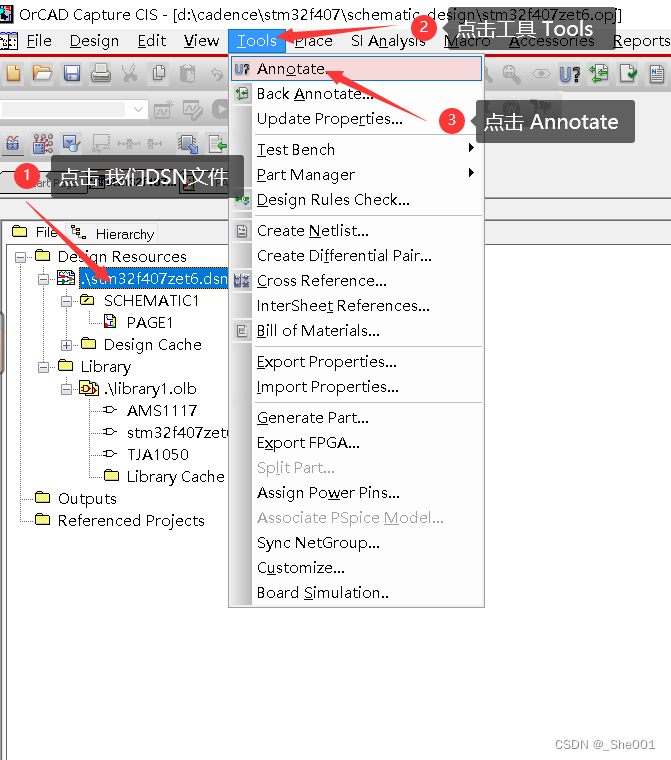
Task: Select PAGE1 schematic page
Action: pos(149,322)
